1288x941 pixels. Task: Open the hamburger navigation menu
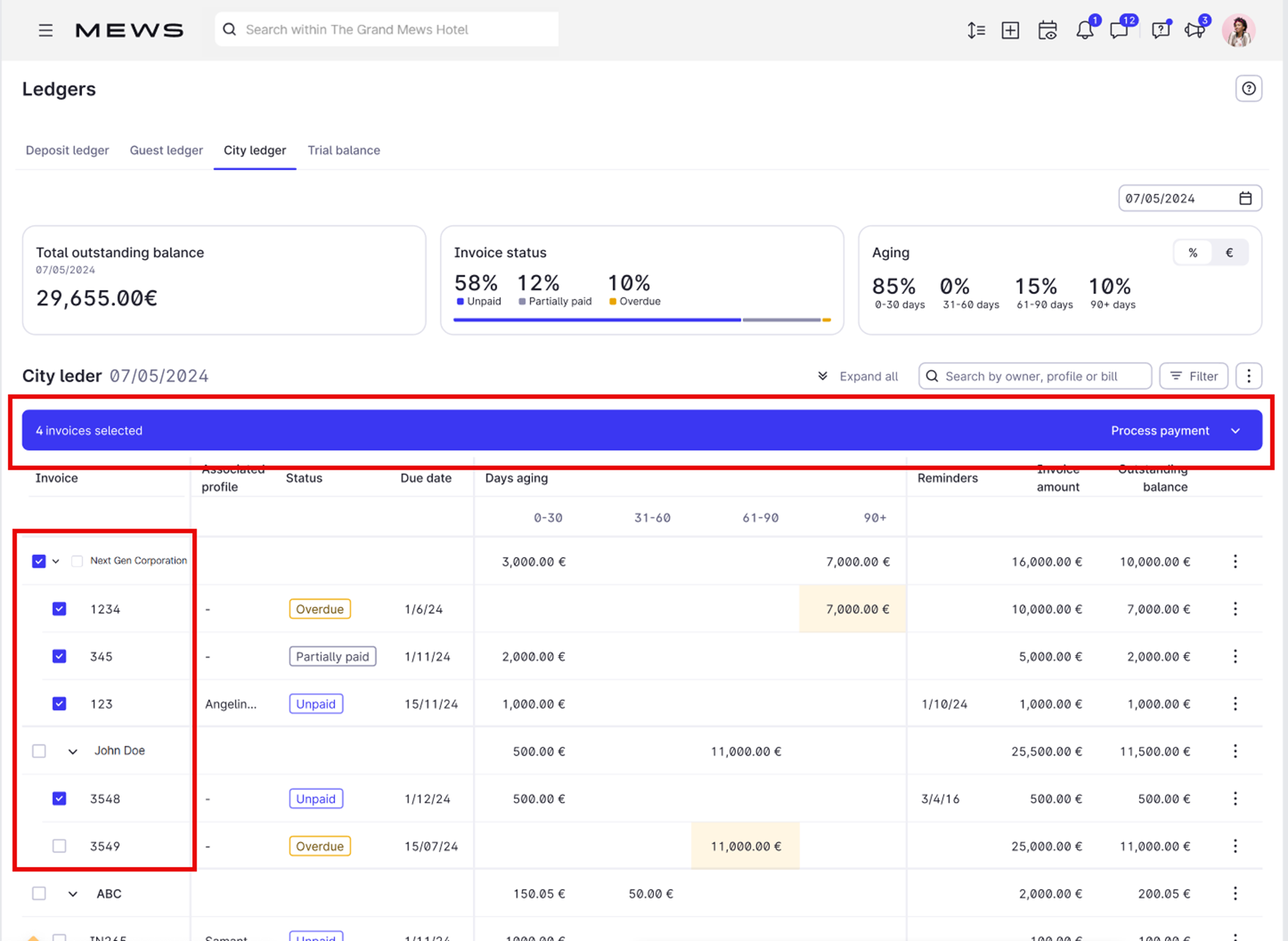45,30
